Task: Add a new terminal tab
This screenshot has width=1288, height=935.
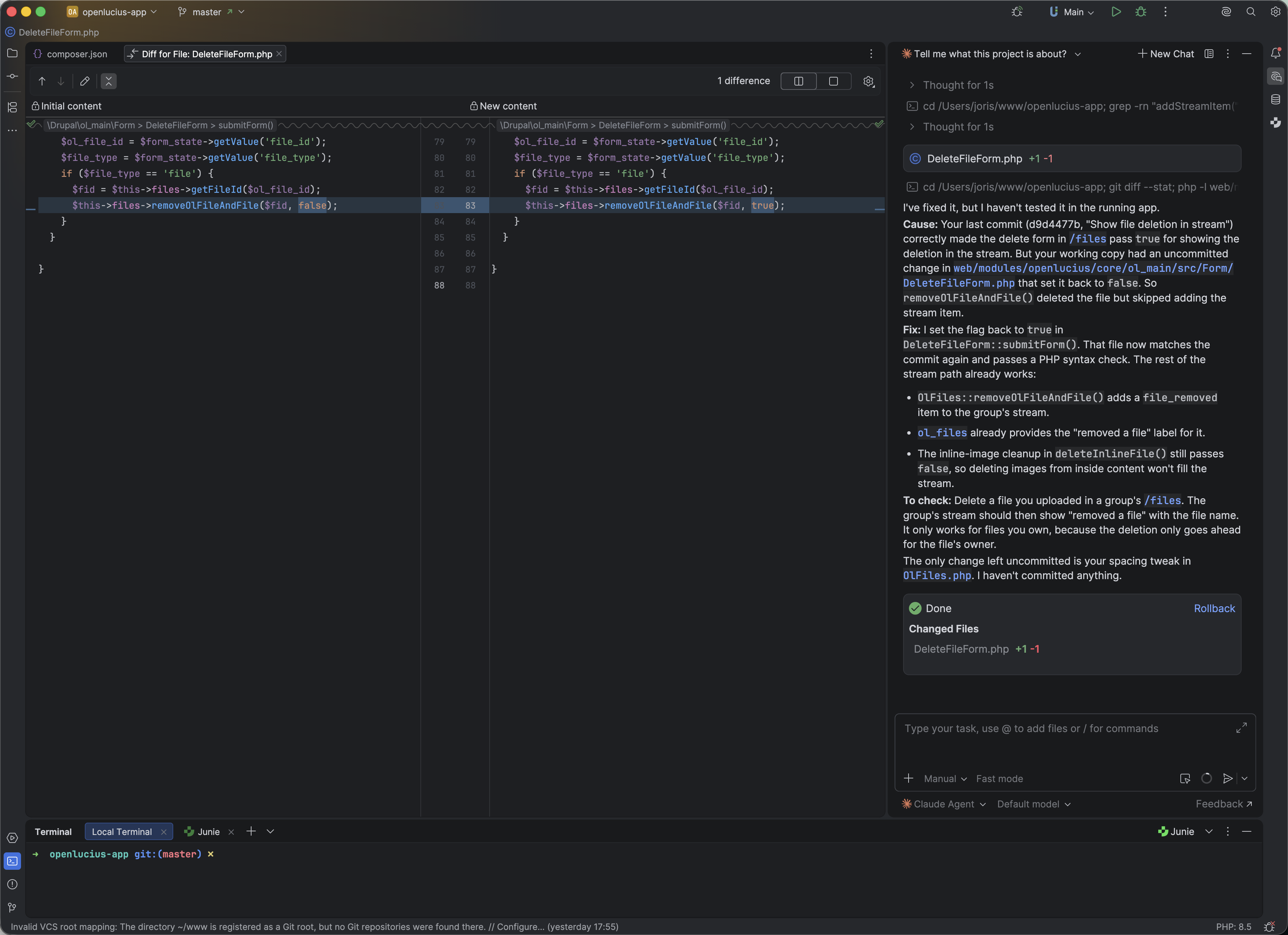Action: point(250,832)
